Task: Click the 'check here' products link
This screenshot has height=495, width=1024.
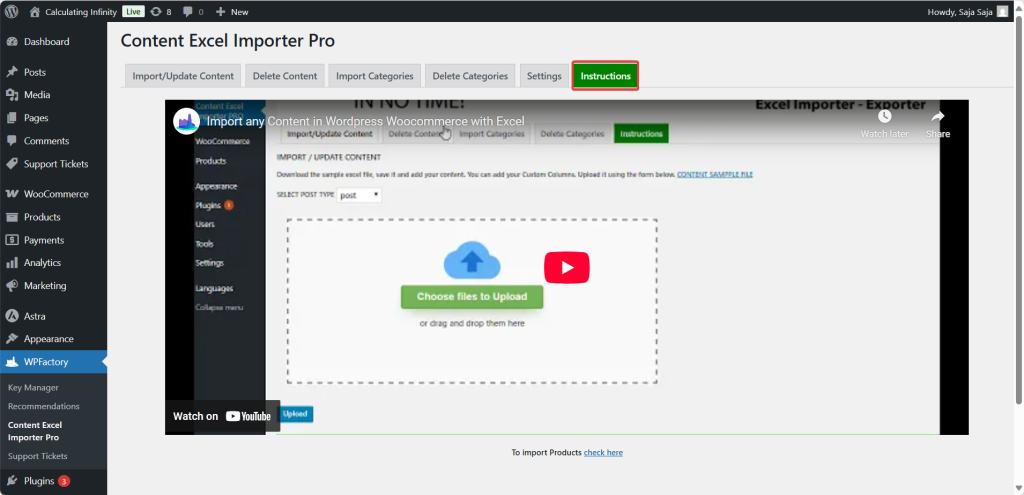Action: pyautogui.click(x=603, y=453)
